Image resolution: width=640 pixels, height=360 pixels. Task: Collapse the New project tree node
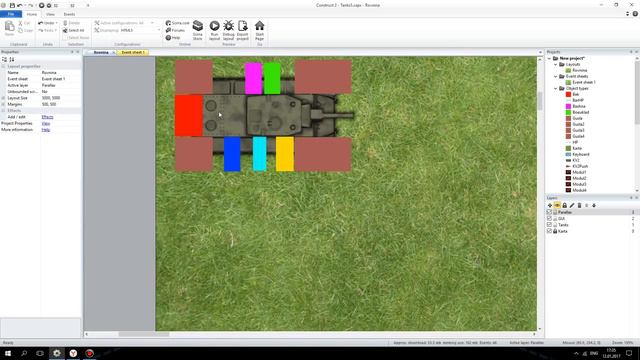[x=549, y=58]
